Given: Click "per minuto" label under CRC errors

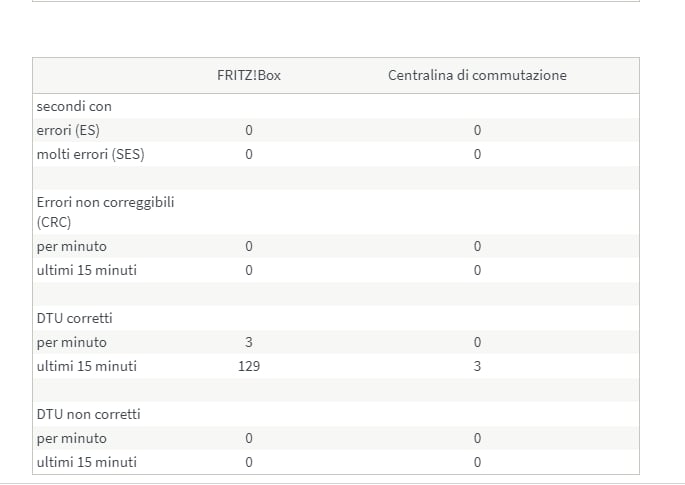Looking at the screenshot, I should 71,246.
